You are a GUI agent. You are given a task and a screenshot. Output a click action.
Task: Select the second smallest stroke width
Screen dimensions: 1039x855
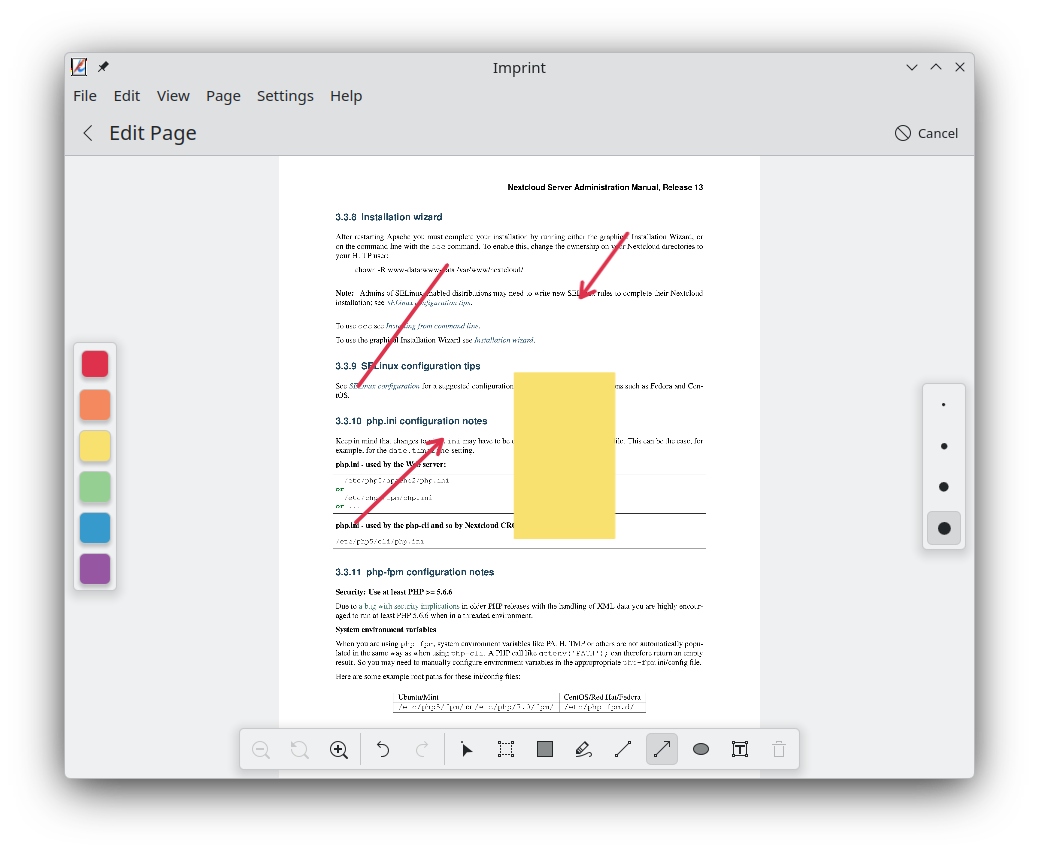point(944,446)
